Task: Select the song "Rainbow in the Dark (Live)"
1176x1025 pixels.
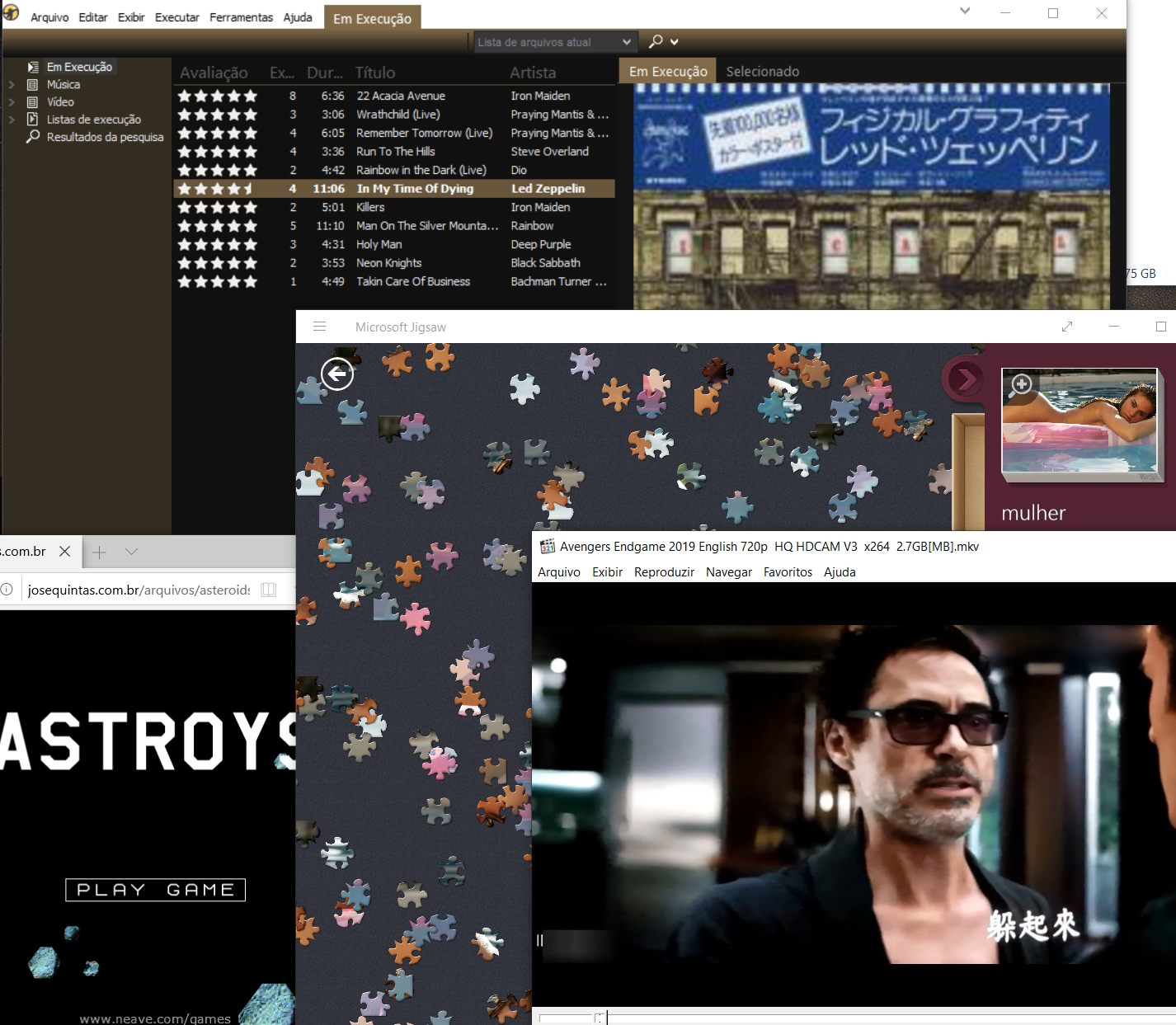Action: (x=421, y=170)
